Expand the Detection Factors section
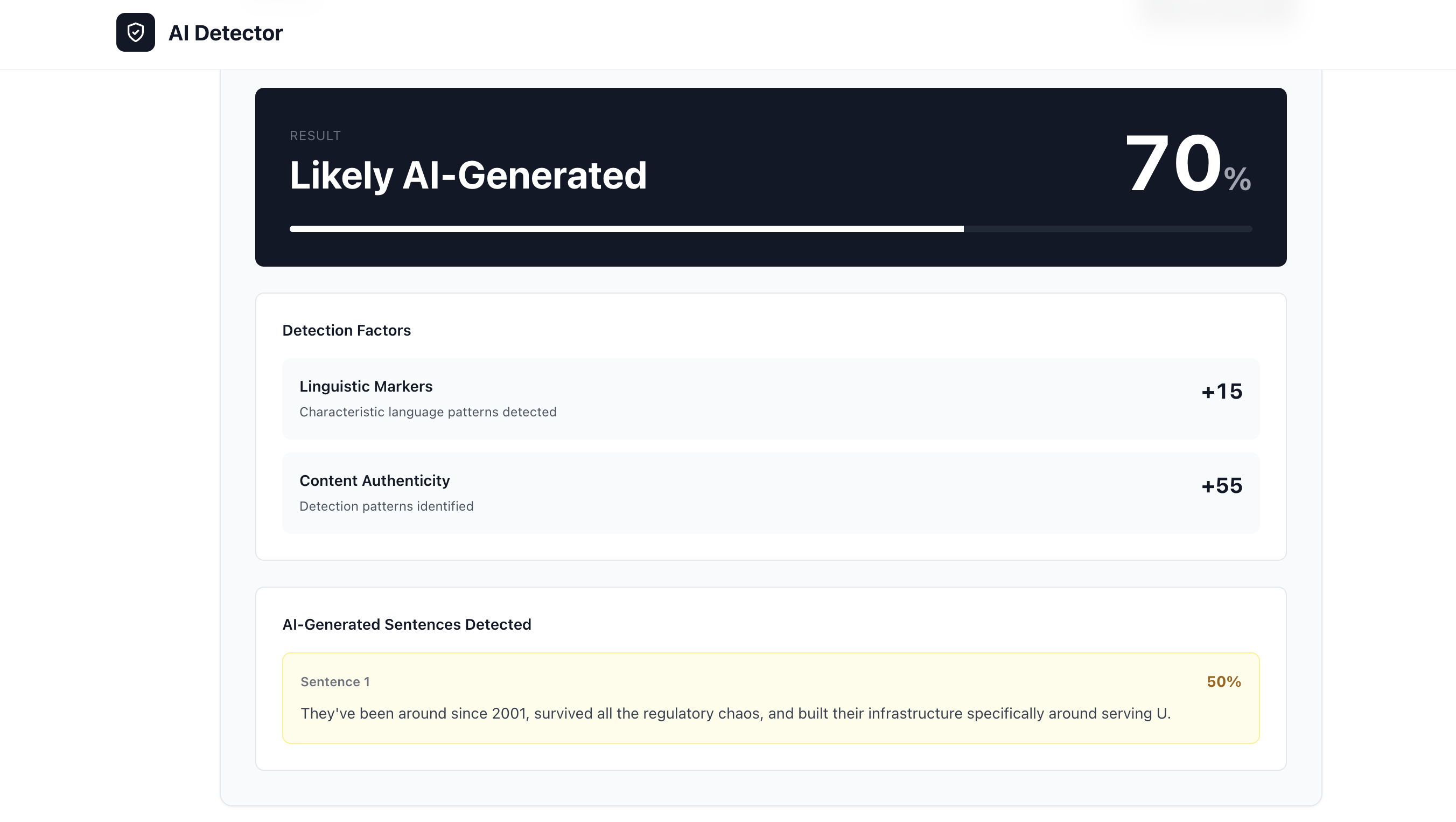This screenshot has width=1456, height=822. click(x=346, y=331)
